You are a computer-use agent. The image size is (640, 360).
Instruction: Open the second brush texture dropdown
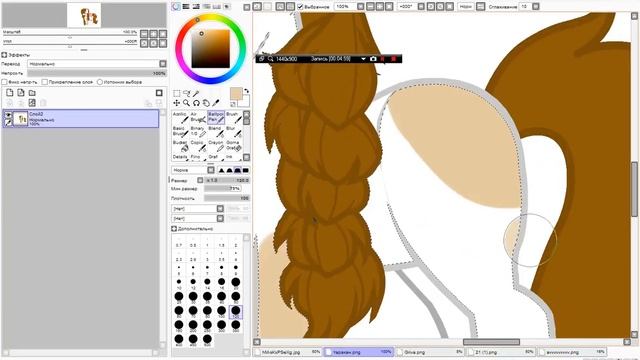point(198,218)
